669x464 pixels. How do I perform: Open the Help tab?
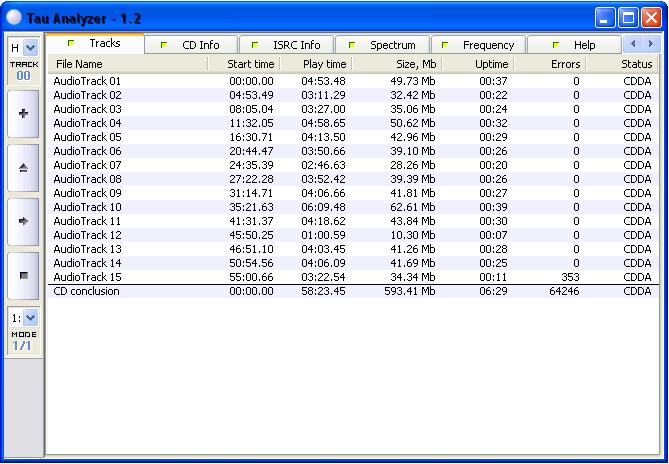pos(574,45)
